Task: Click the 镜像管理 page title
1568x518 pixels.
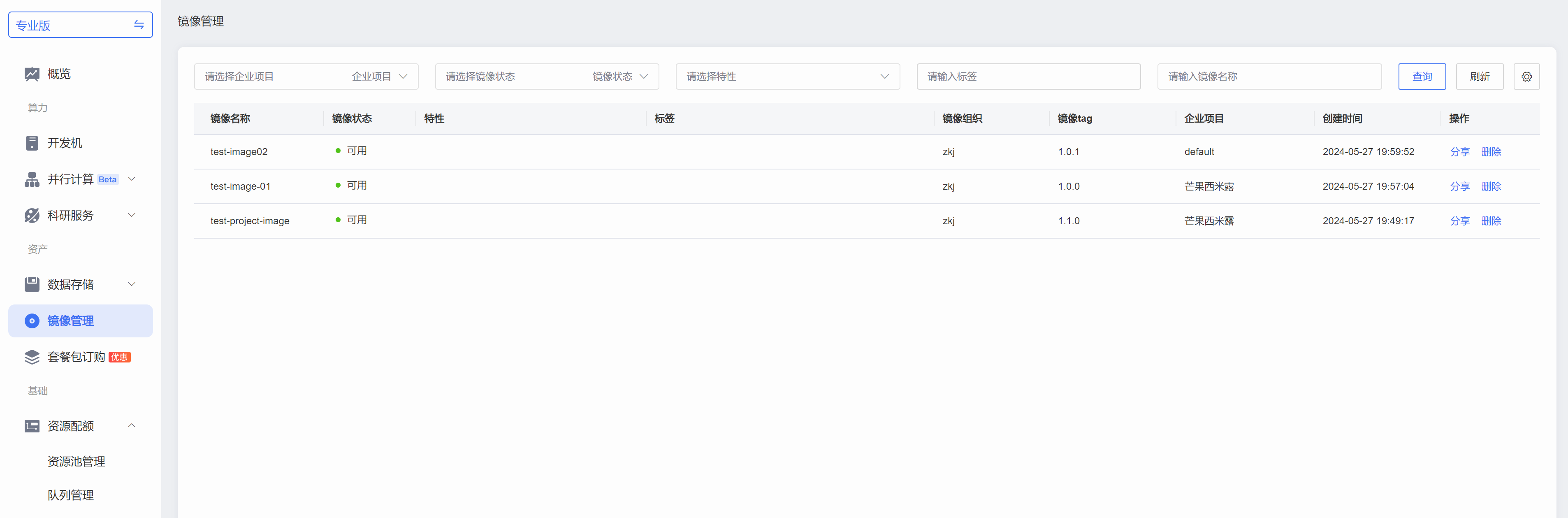Action: 201,21
